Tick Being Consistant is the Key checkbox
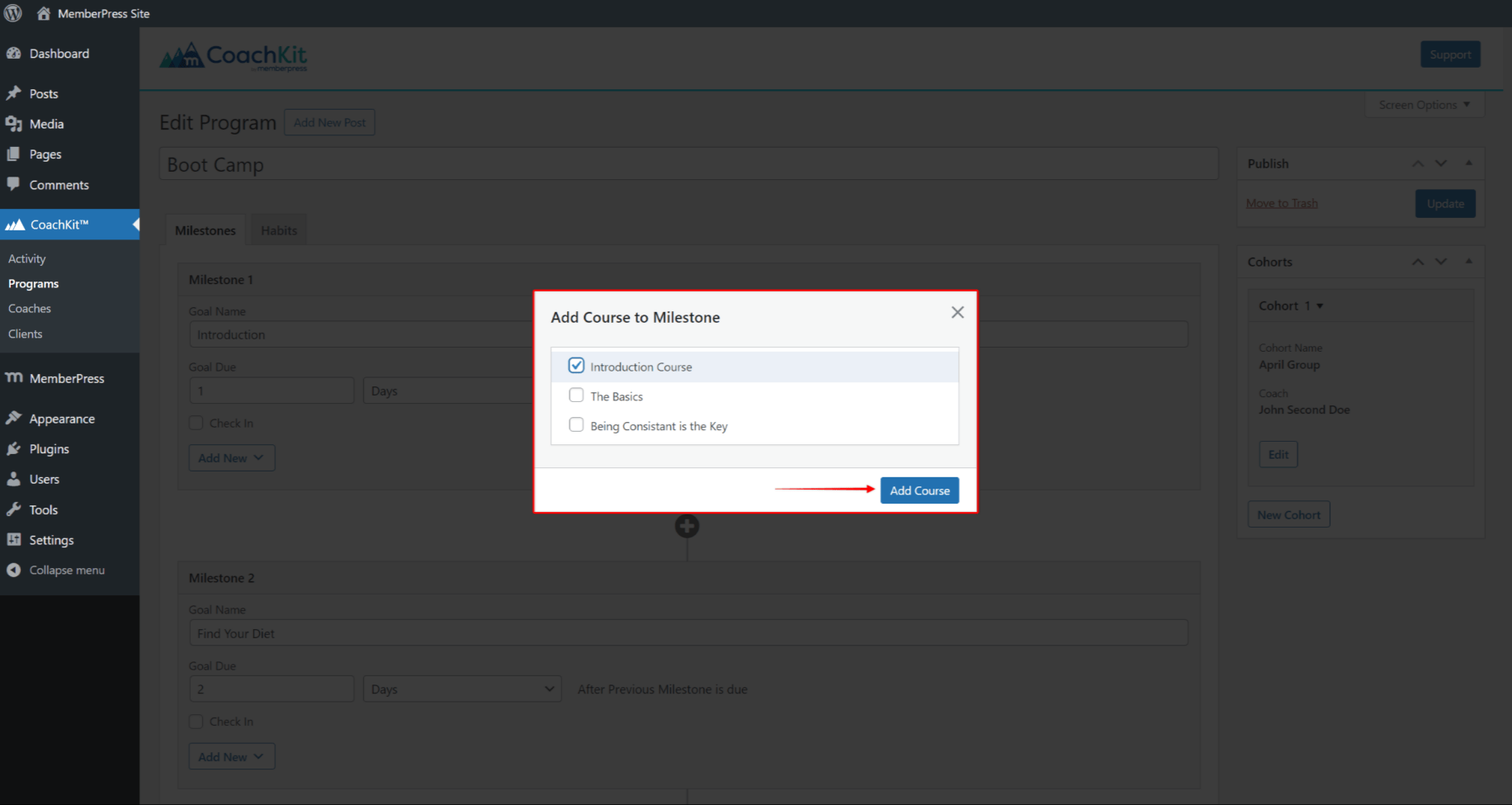 (x=576, y=425)
